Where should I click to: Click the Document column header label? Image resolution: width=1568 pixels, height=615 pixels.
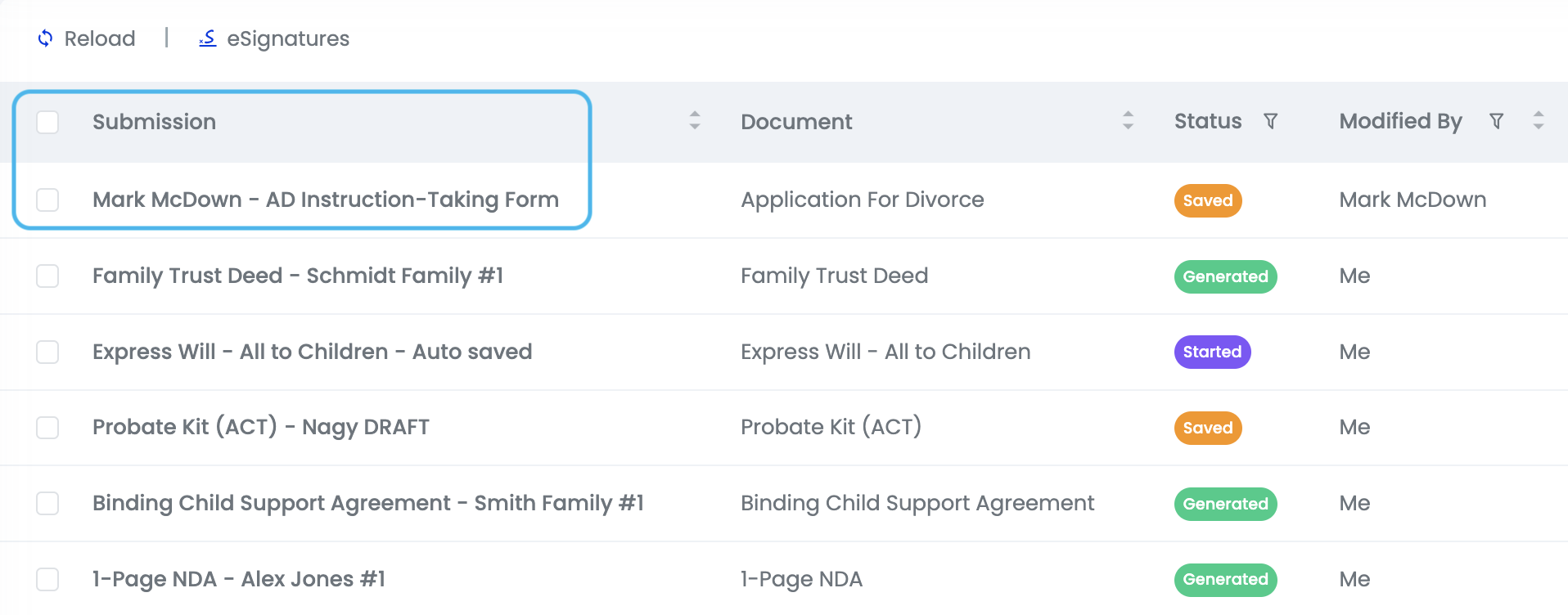(x=796, y=122)
